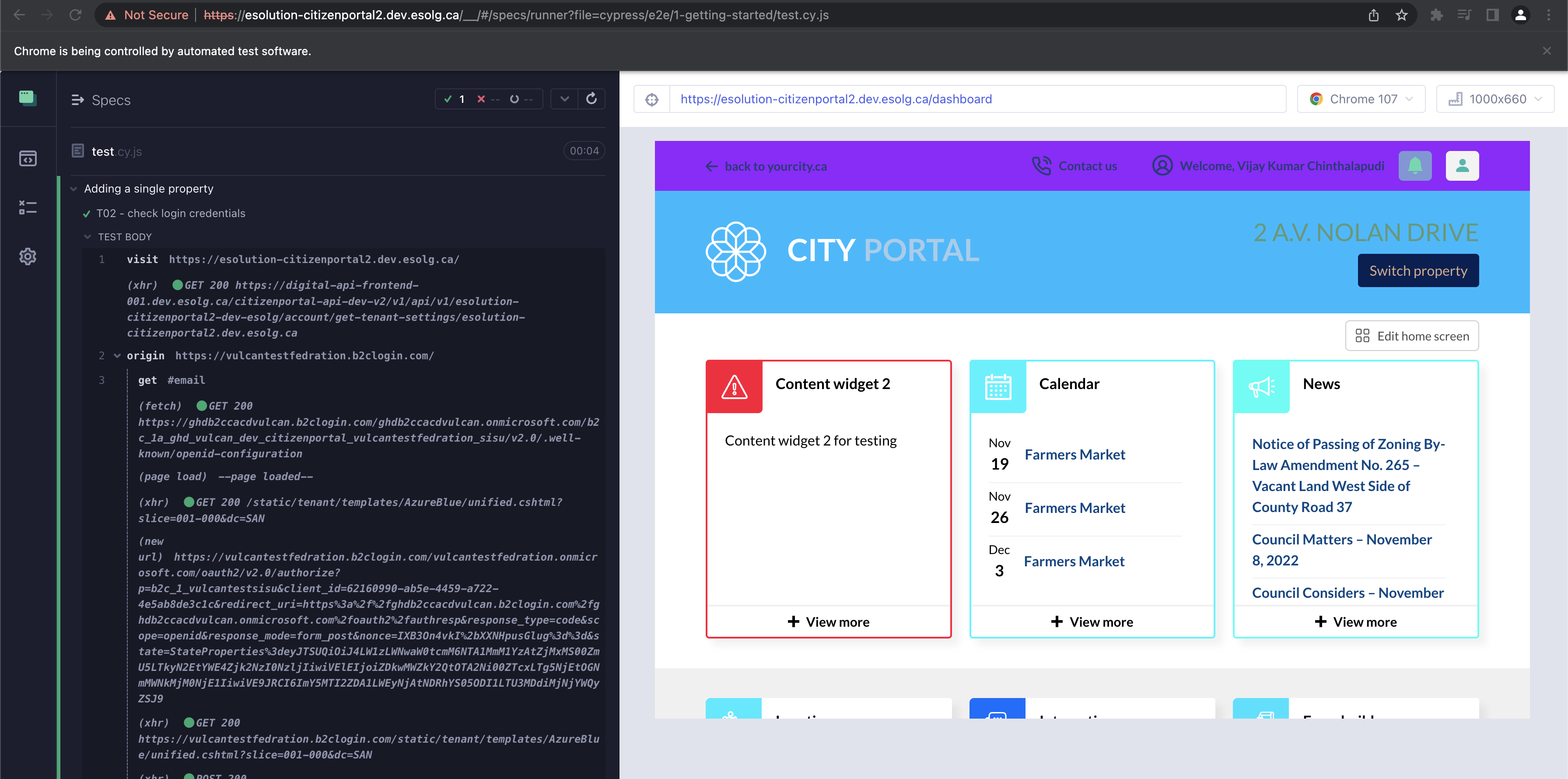Bookmark page with the star icon
The width and height of the screenshot is (1568, 779).
[x=1402, y=15]
